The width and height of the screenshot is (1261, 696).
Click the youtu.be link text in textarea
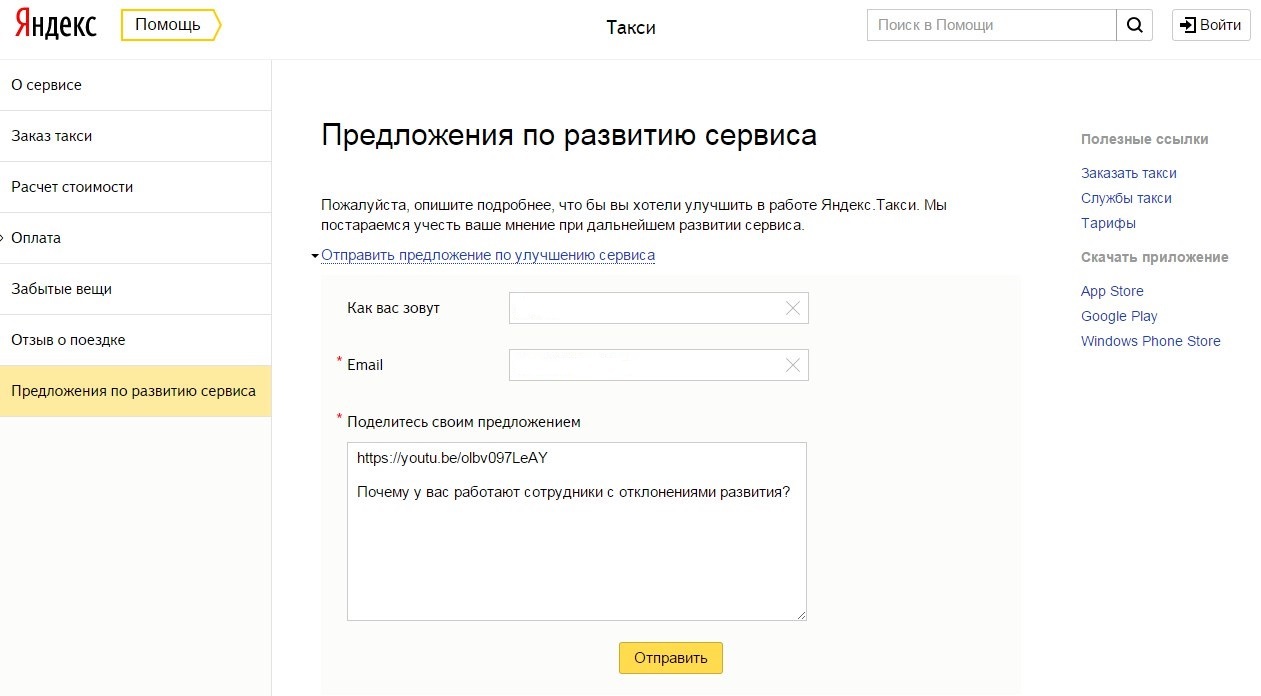point(452,458)
